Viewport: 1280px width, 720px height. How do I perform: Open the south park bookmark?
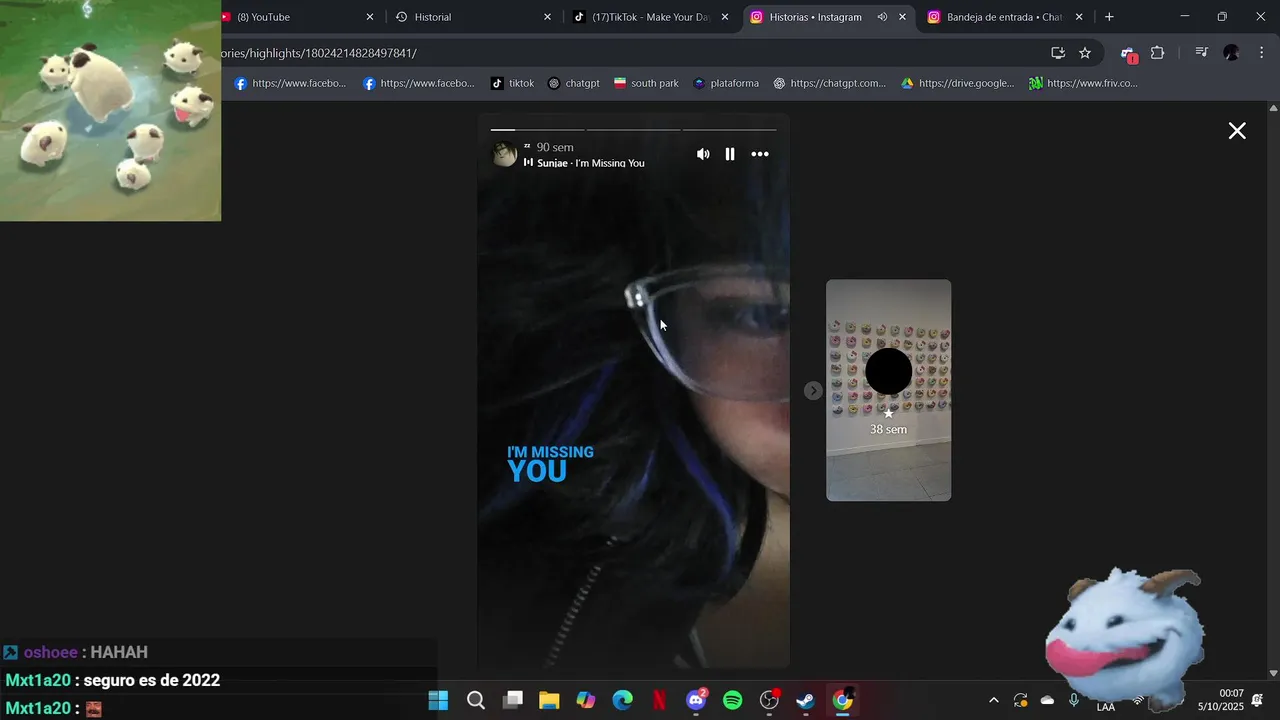pyautogui.click(x=646, y=84)
